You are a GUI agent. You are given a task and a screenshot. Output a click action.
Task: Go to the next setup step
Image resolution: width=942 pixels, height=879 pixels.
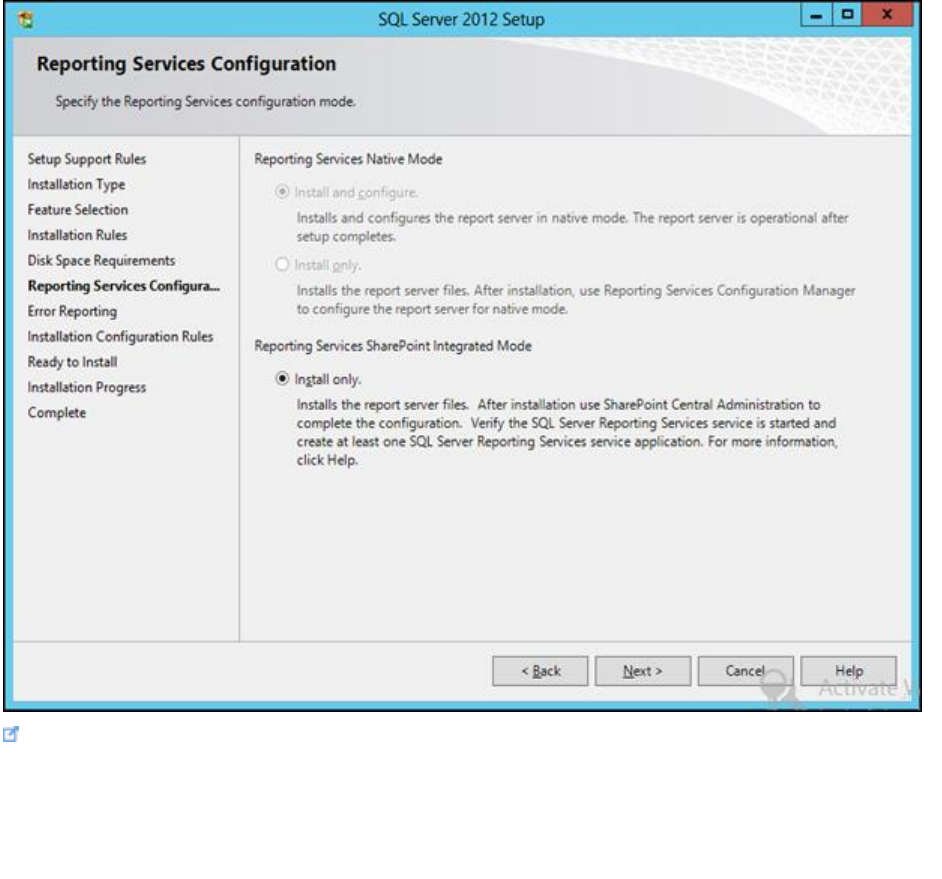point(643,671)
